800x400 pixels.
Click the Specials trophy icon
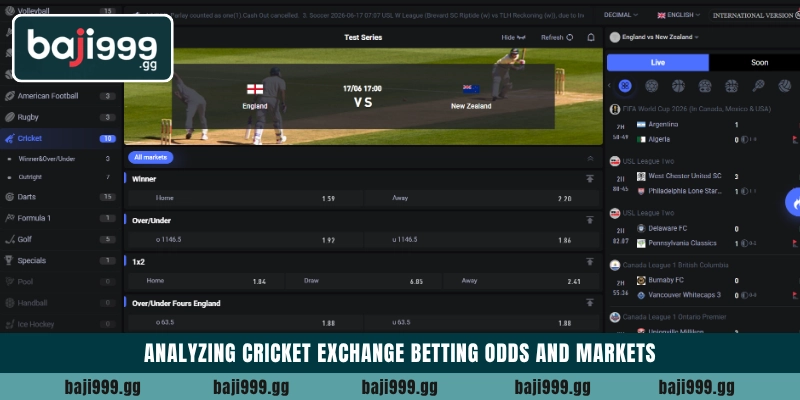pyautogui.click(x=9, y=260)
